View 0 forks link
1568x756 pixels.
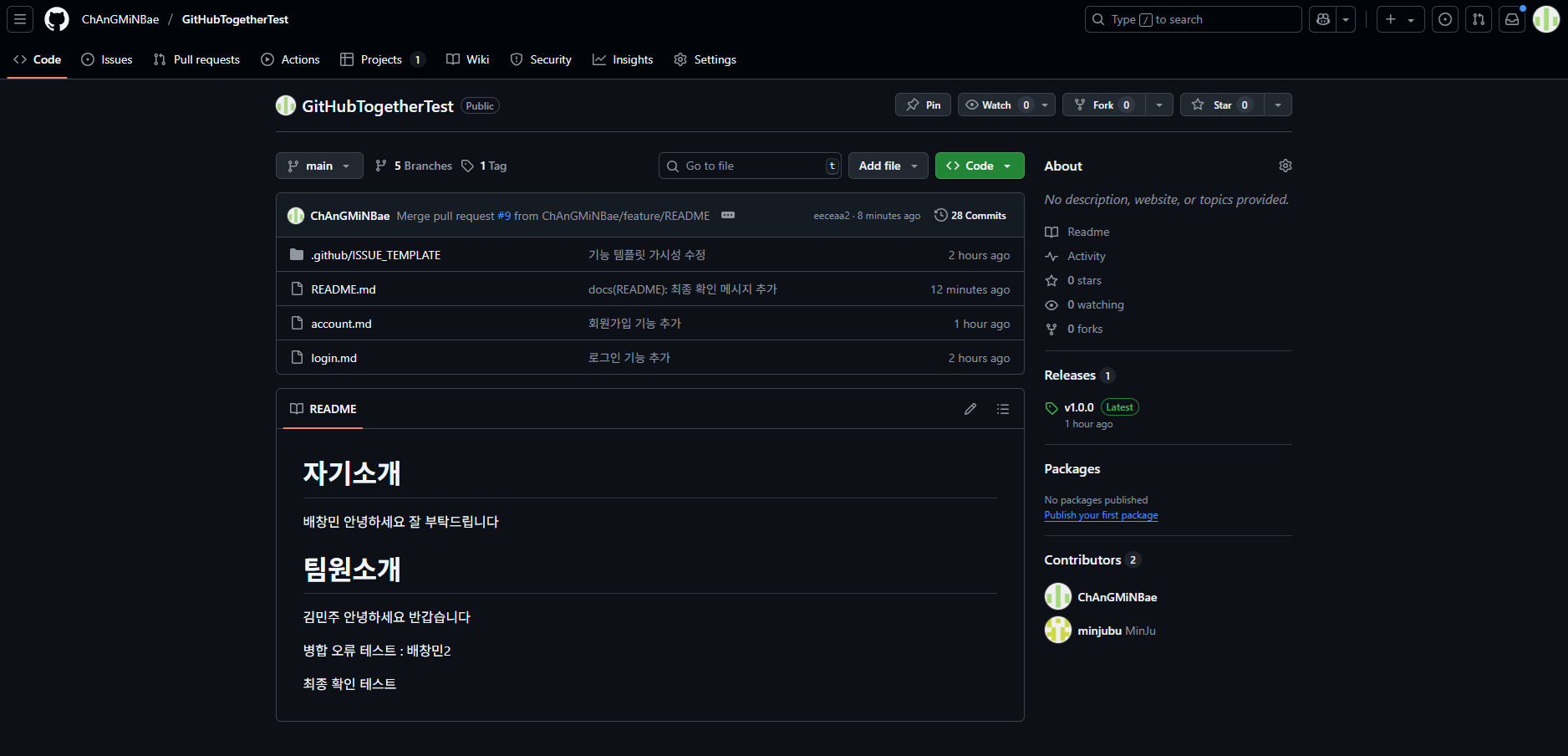pyautogui.click(x=1085, y=329)
